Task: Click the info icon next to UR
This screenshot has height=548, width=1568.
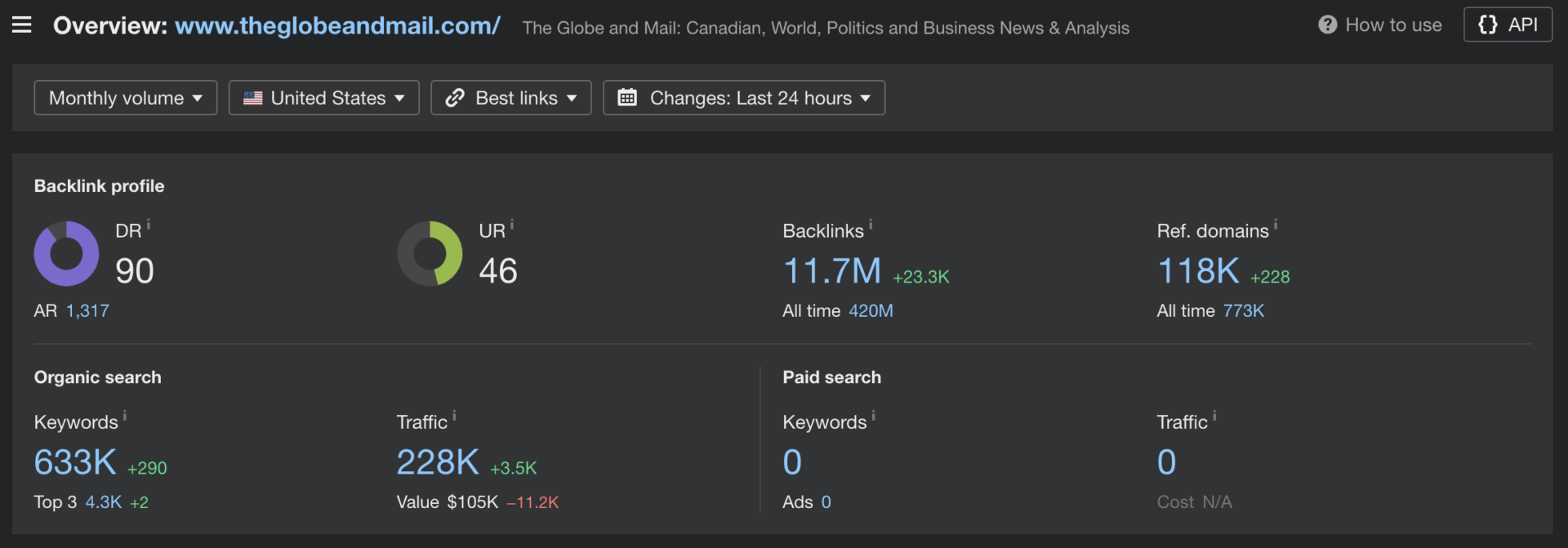Action: [x=512, y=225]
